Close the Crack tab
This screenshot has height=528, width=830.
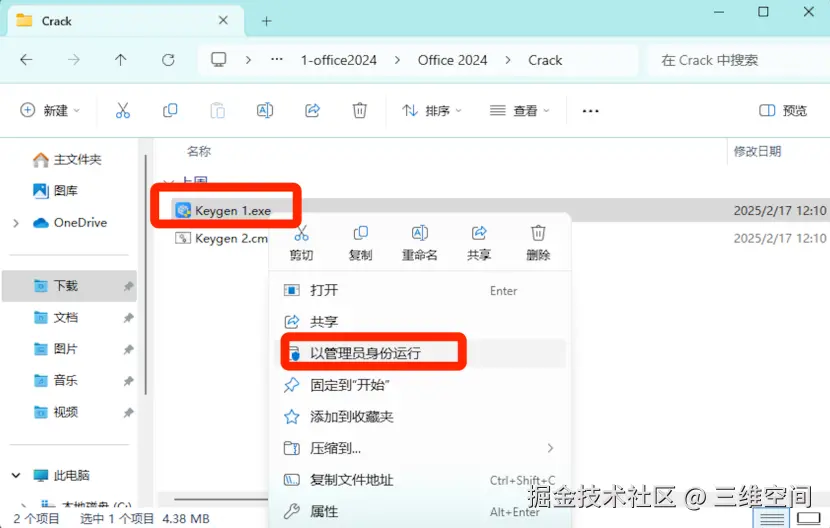(x=223, y=21)
